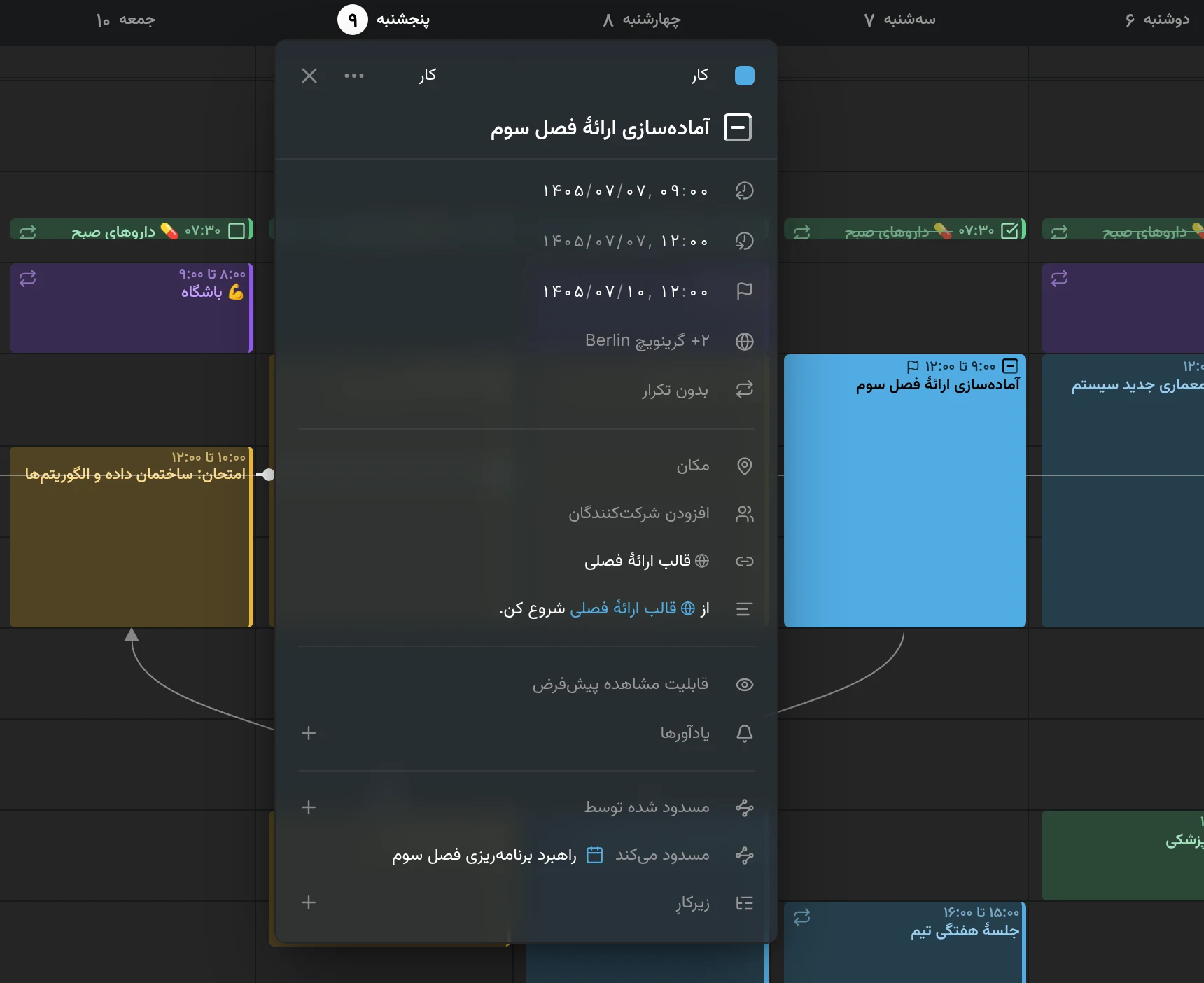Screen dimensions: 1204x983
Task: Click the globe timezone icon
Action: (745, 341)
